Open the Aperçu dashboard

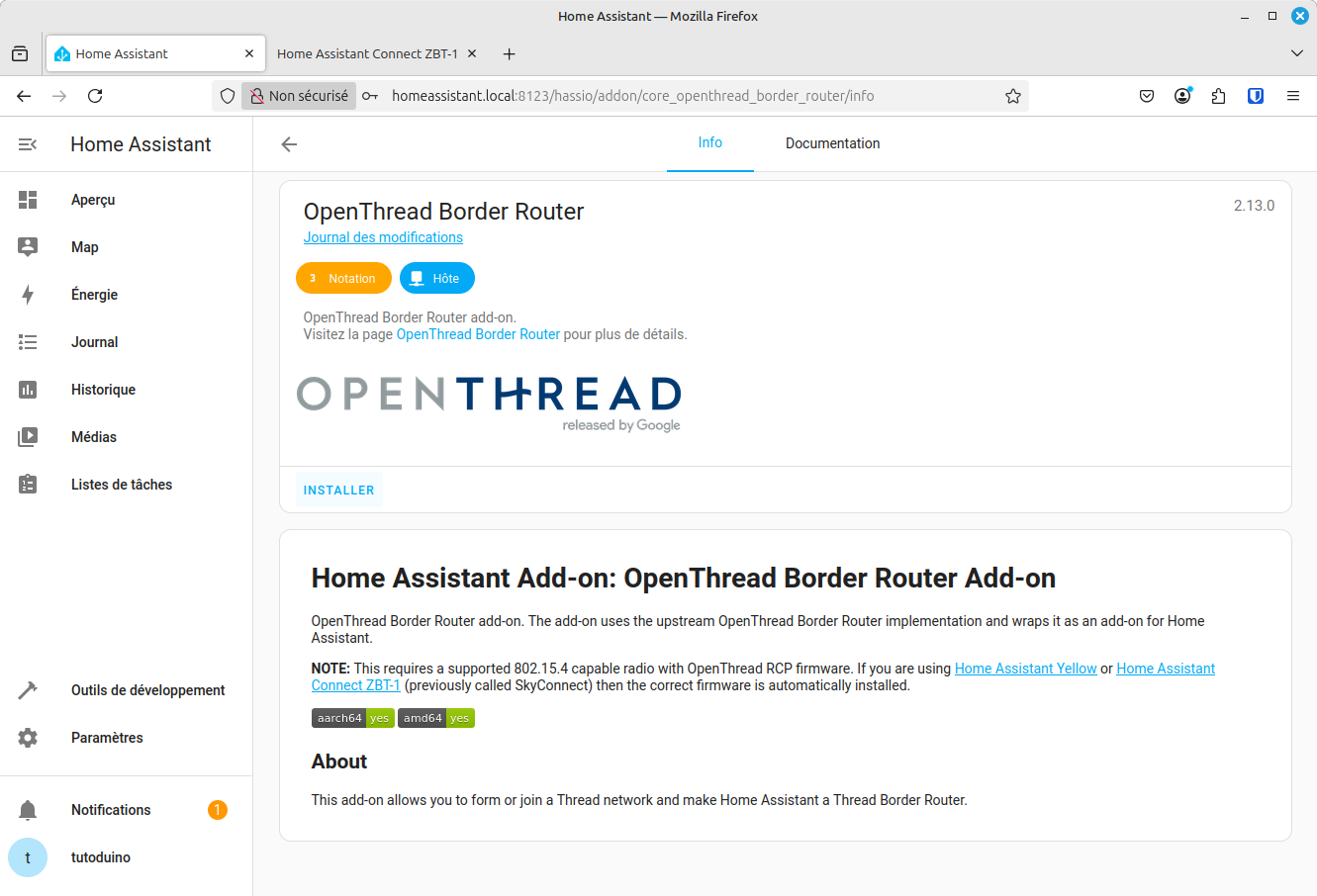click(x=92, y=199)
